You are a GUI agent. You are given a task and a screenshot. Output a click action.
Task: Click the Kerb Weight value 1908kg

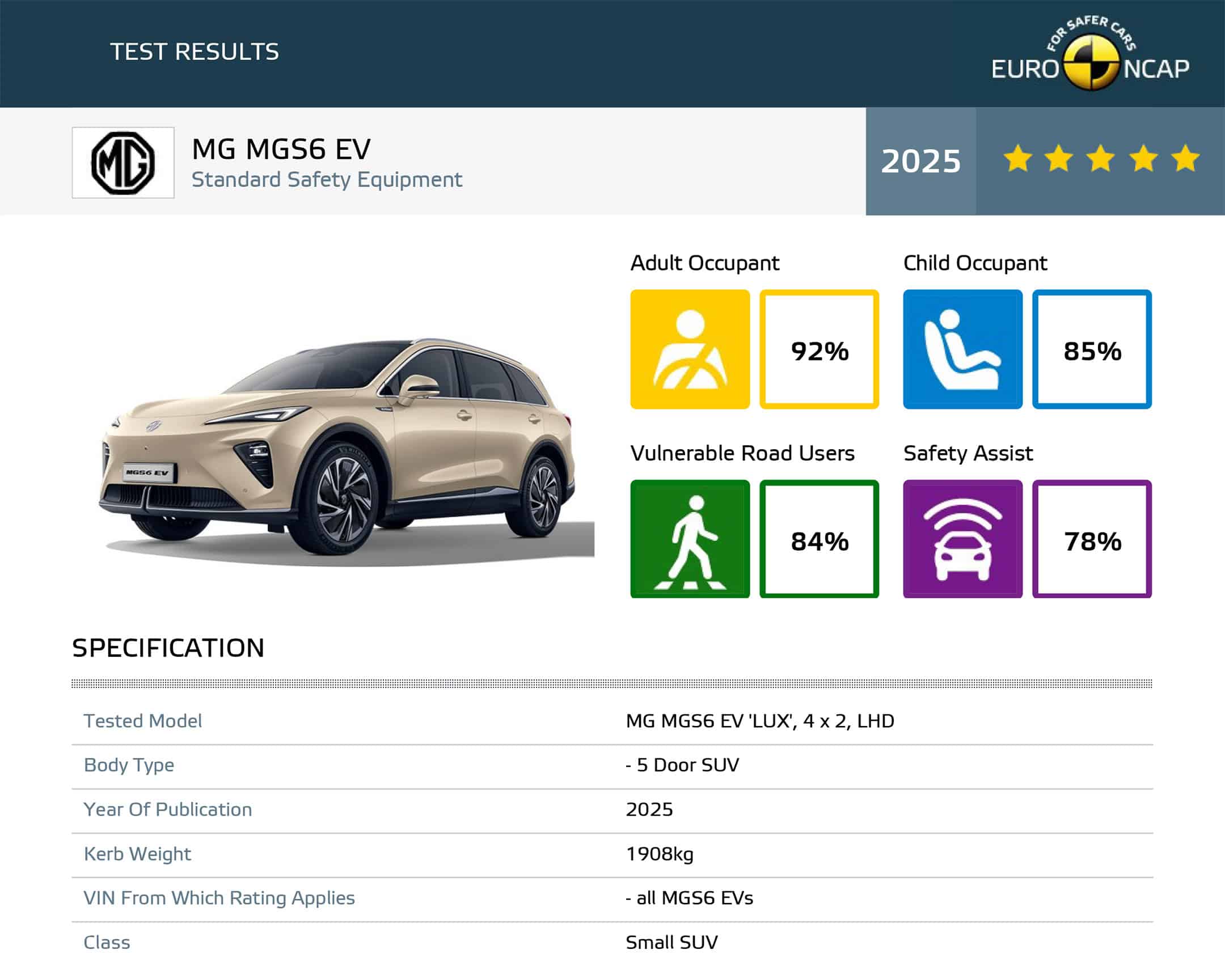point(659,854)
